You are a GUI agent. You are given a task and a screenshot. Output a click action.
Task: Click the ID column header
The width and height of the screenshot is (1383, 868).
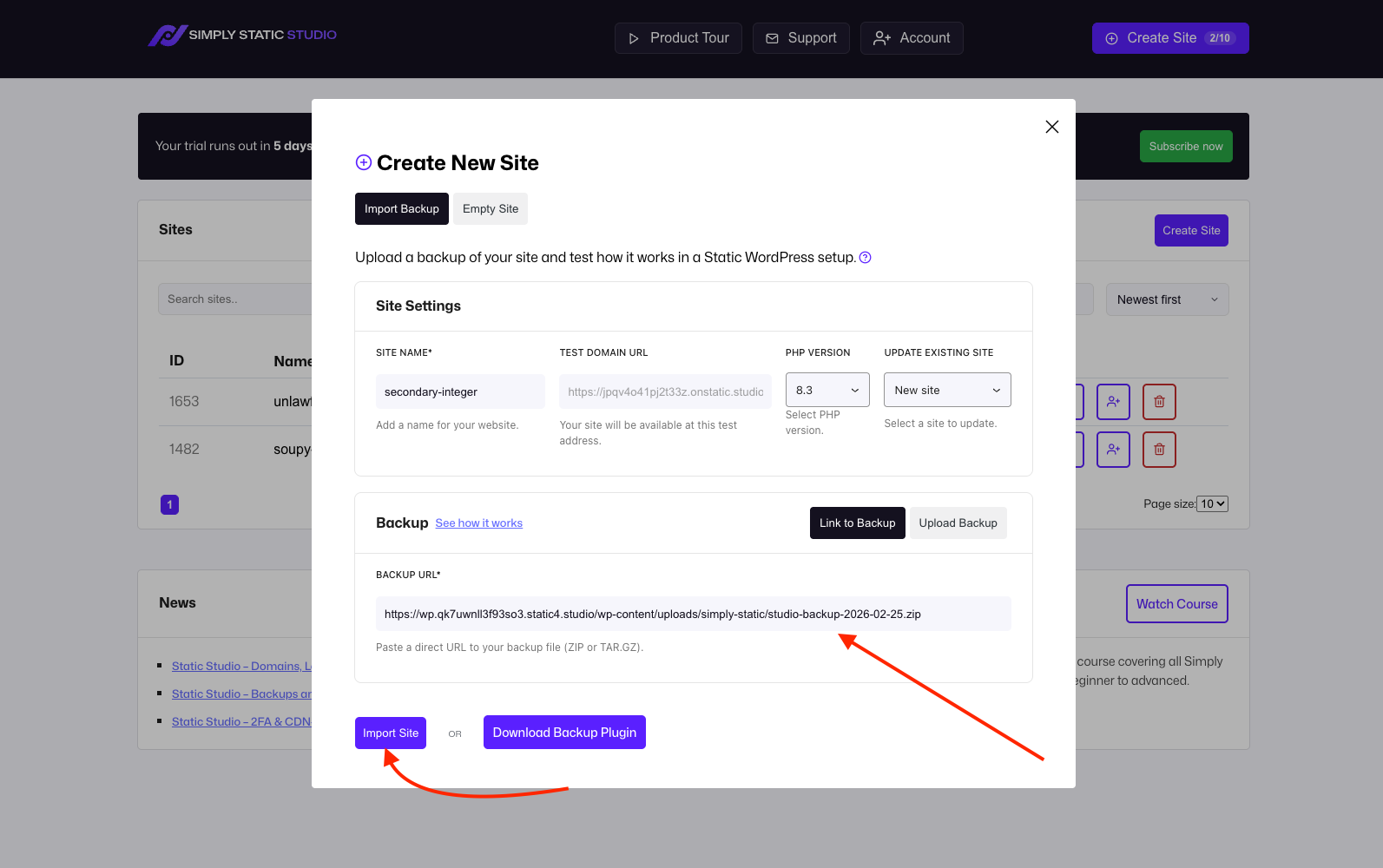click(176, 361)
